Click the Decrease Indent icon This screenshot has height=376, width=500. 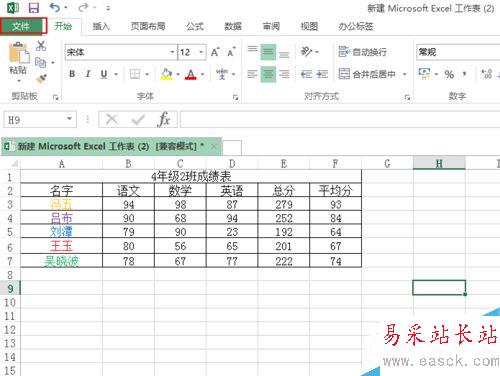[306, 74]
